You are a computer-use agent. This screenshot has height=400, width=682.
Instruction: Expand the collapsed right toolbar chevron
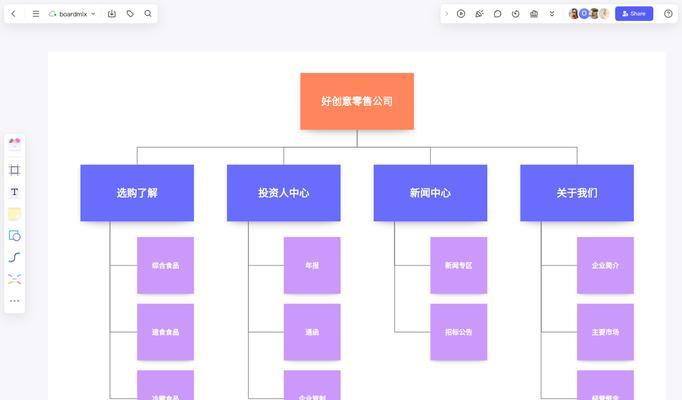click(x=446, y=14)
